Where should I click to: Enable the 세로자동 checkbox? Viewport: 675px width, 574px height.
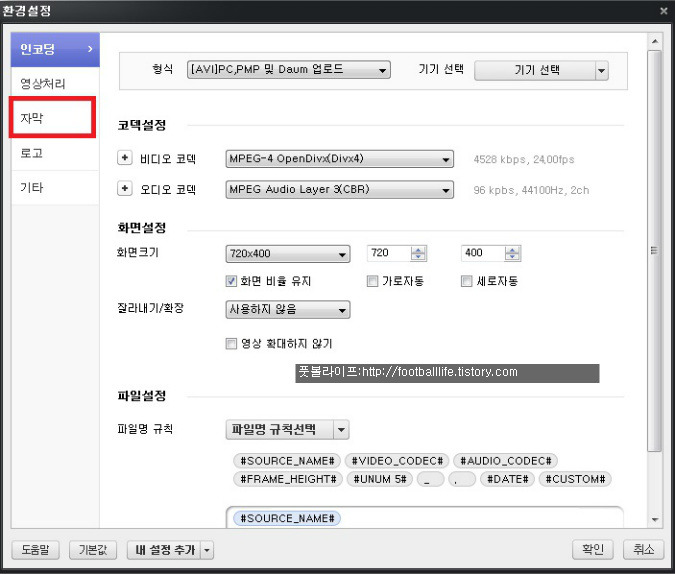[x=466, y=281]
